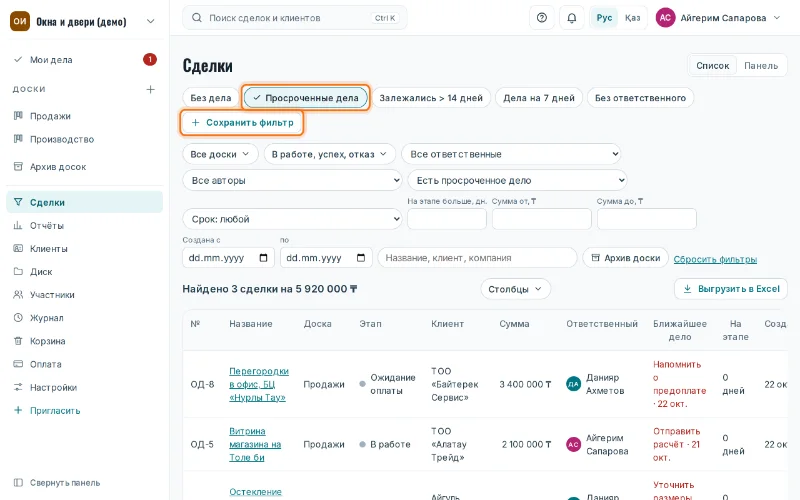800x500 pixels.
Task: Click the ОД-8 deal number cell
Action: click(x=202, y=384)
